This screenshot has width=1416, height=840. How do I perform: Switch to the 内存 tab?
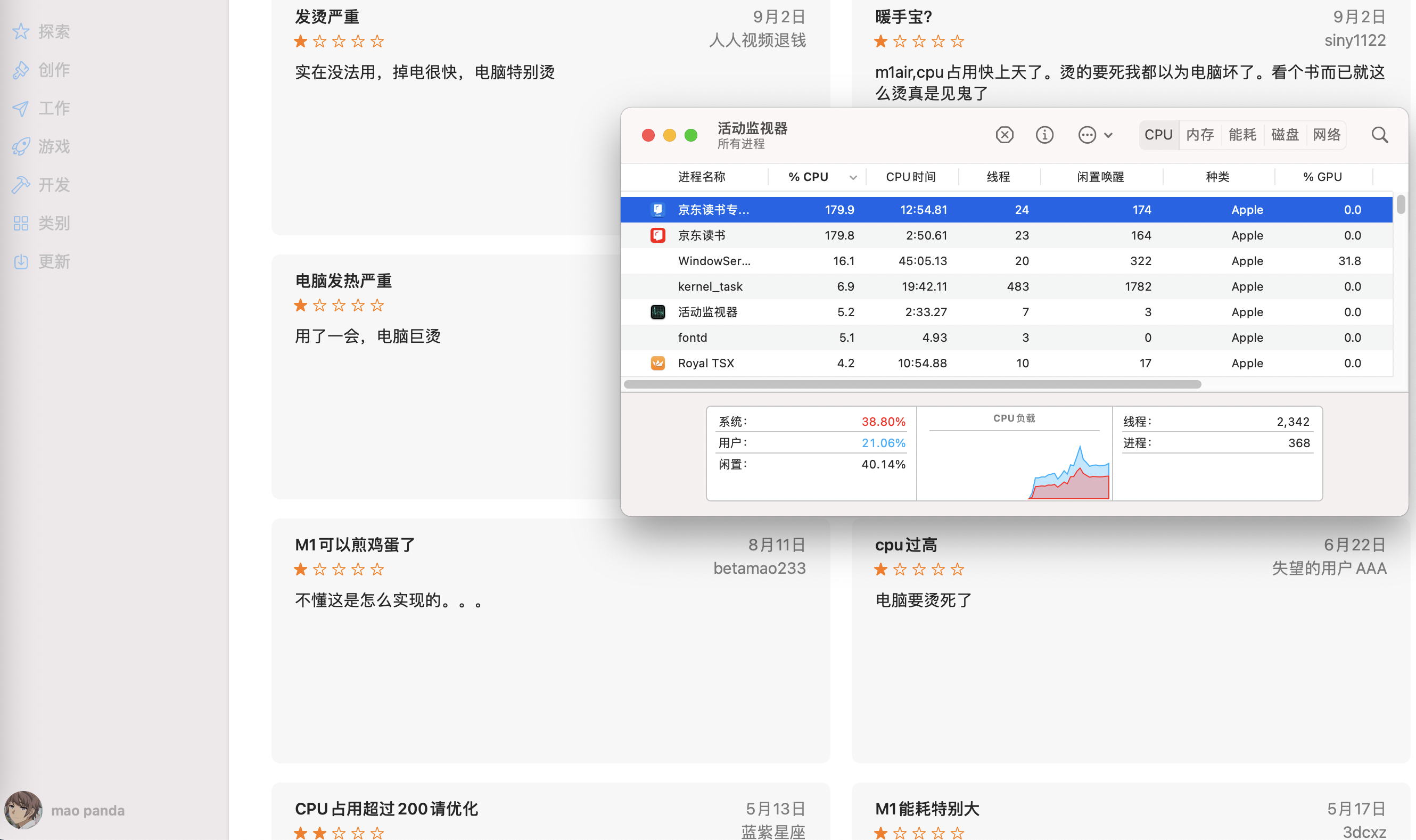pos(1200,135)
